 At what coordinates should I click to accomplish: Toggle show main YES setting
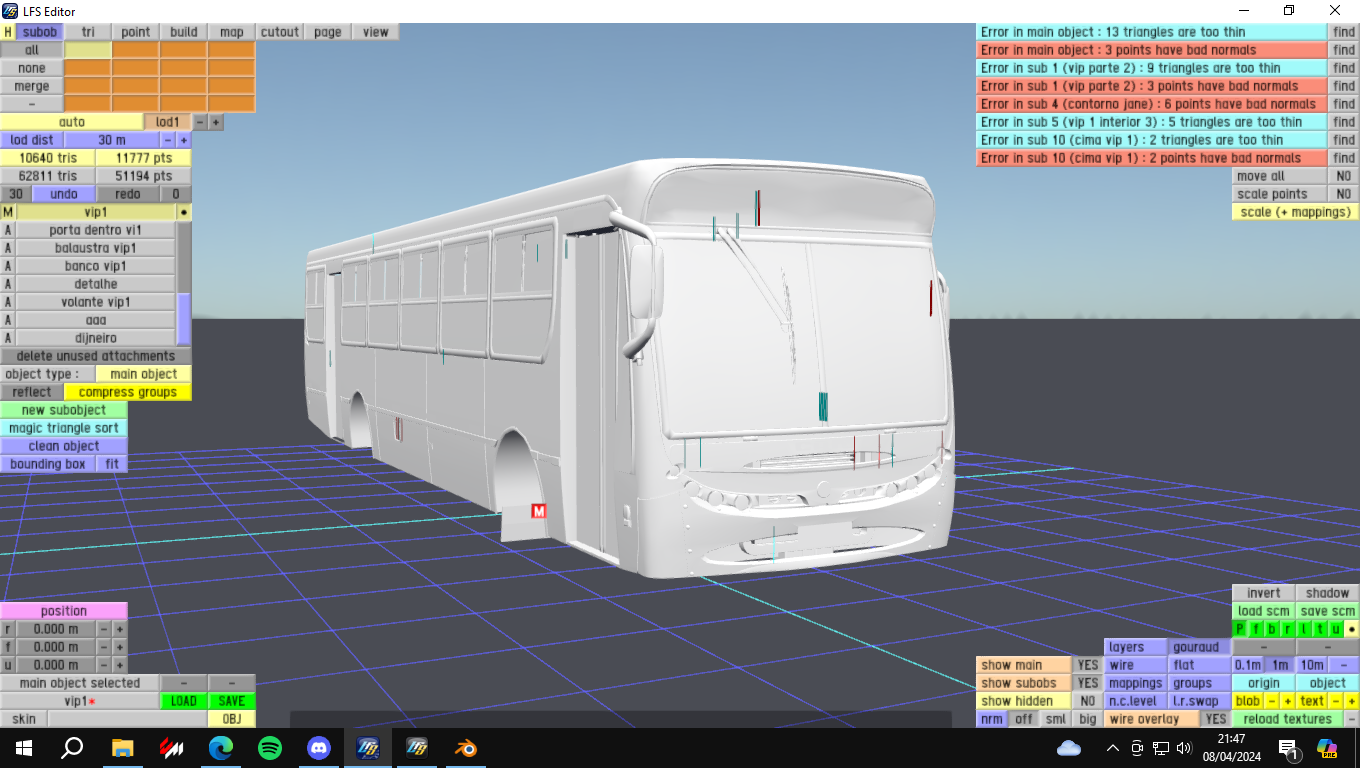[1088, 665]
